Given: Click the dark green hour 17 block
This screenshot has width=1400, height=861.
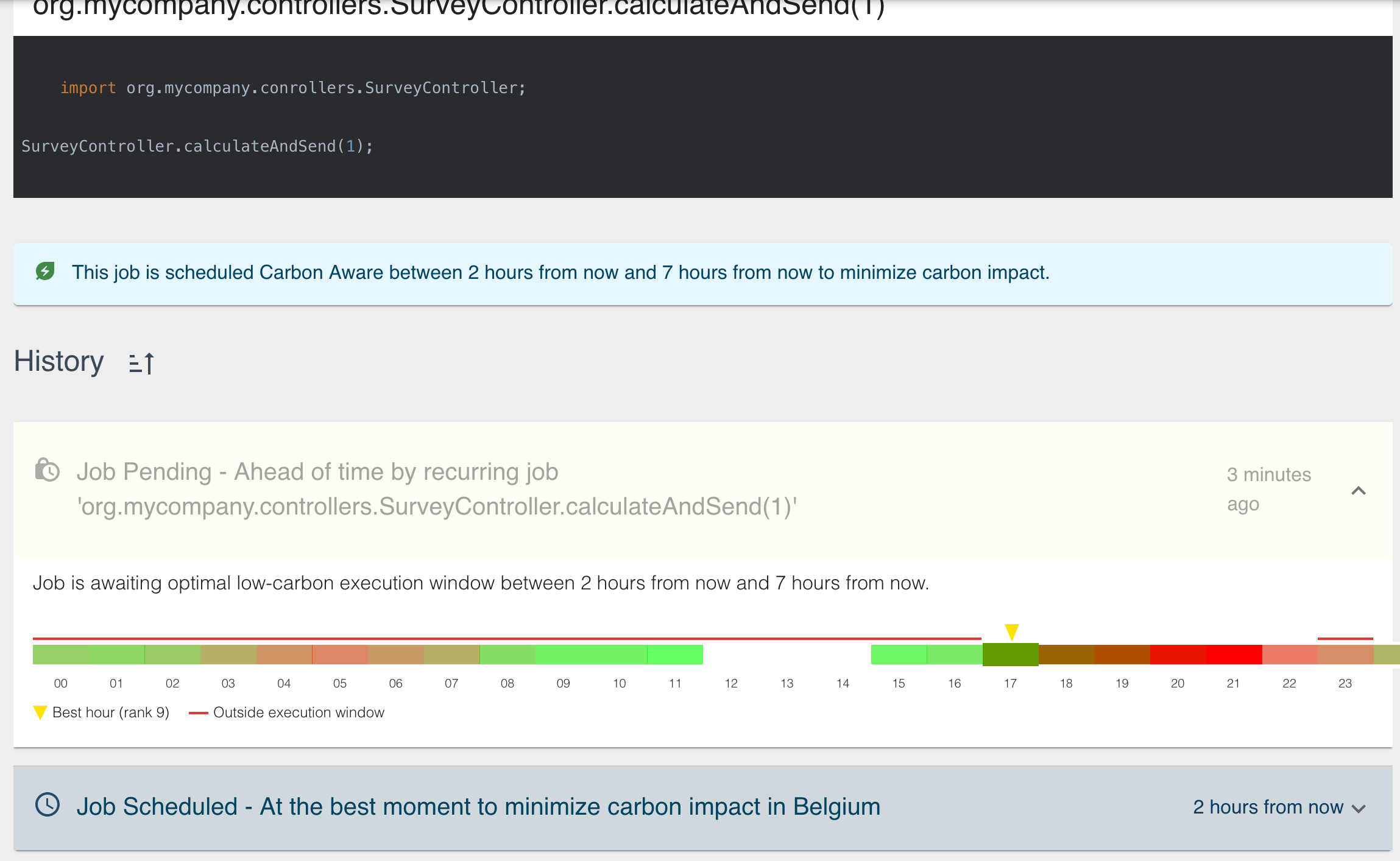Looking at the screenshot, I should pyautogui.click(x=1010, y=655).
